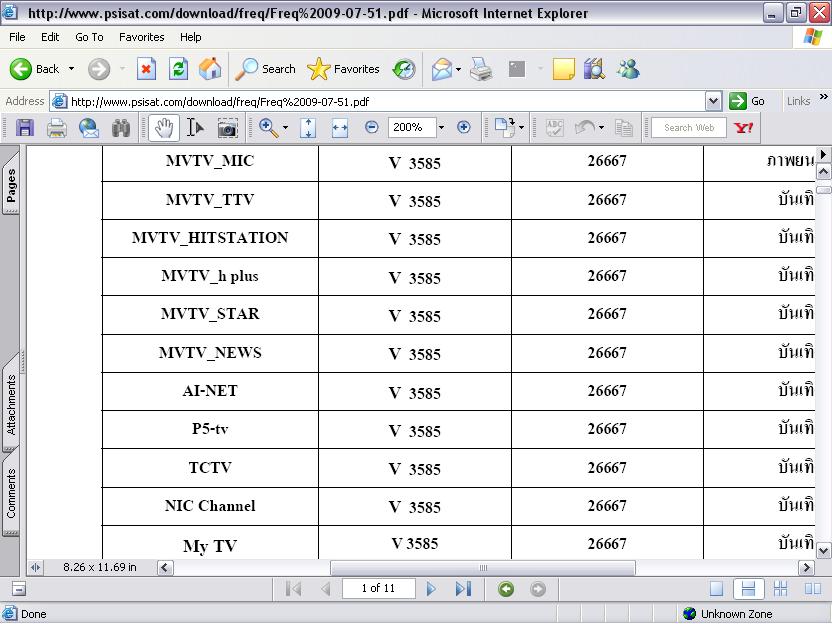
Task: Click vertical scrollbar down arrow
Action: (824, 550)
